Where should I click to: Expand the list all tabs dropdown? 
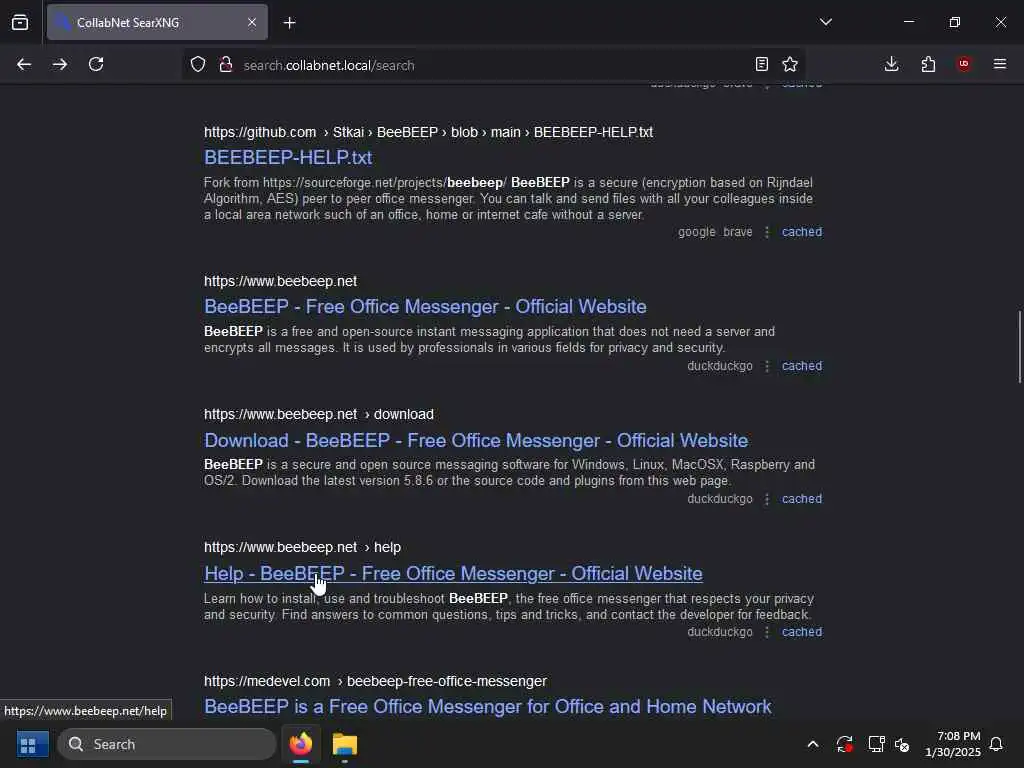point(826,22)
